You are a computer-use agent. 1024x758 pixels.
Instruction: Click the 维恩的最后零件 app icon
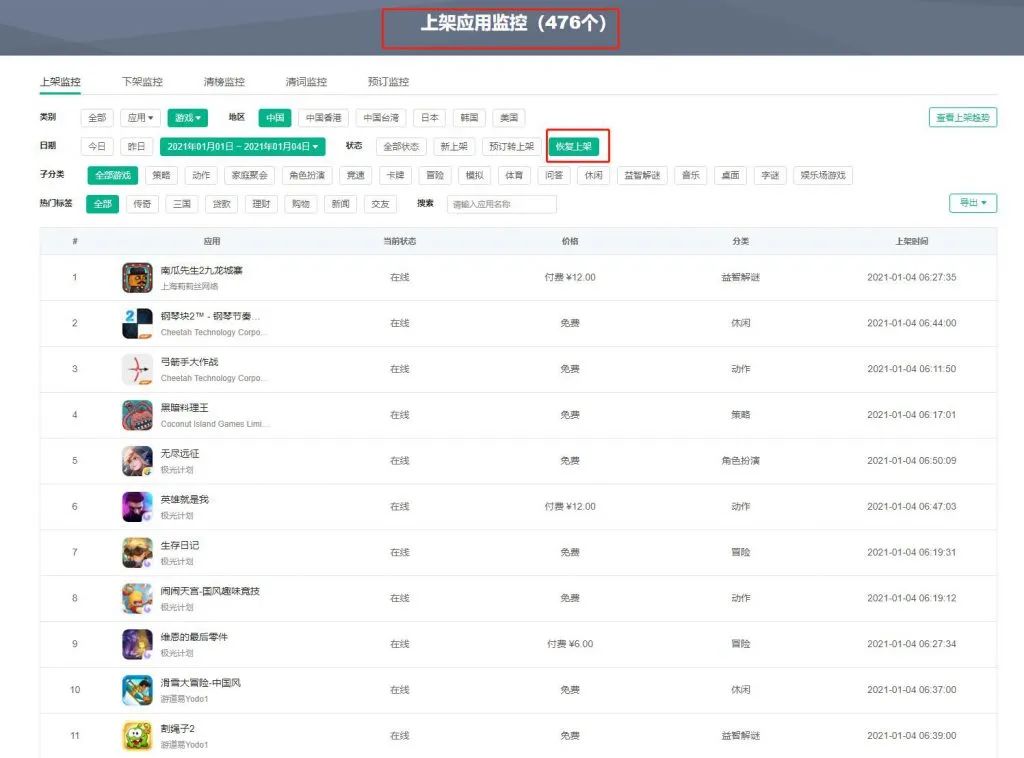pos(138,644)
